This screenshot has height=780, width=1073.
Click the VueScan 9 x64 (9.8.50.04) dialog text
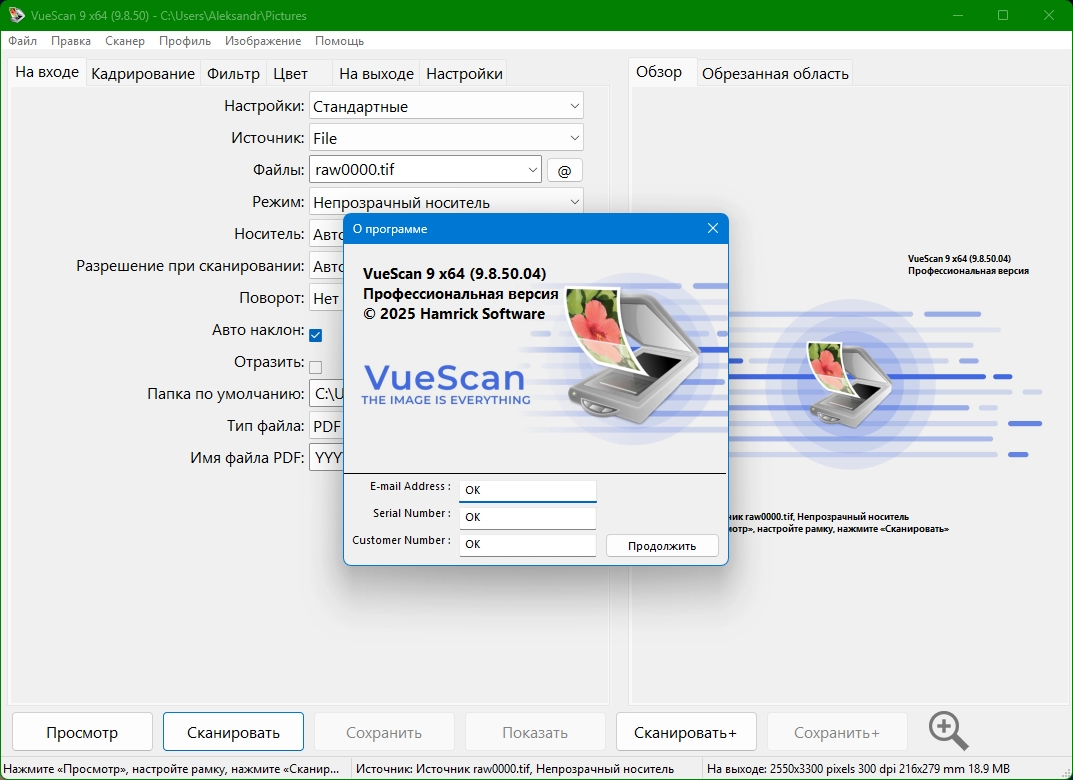pyautogui.click(x=454, y=274)
